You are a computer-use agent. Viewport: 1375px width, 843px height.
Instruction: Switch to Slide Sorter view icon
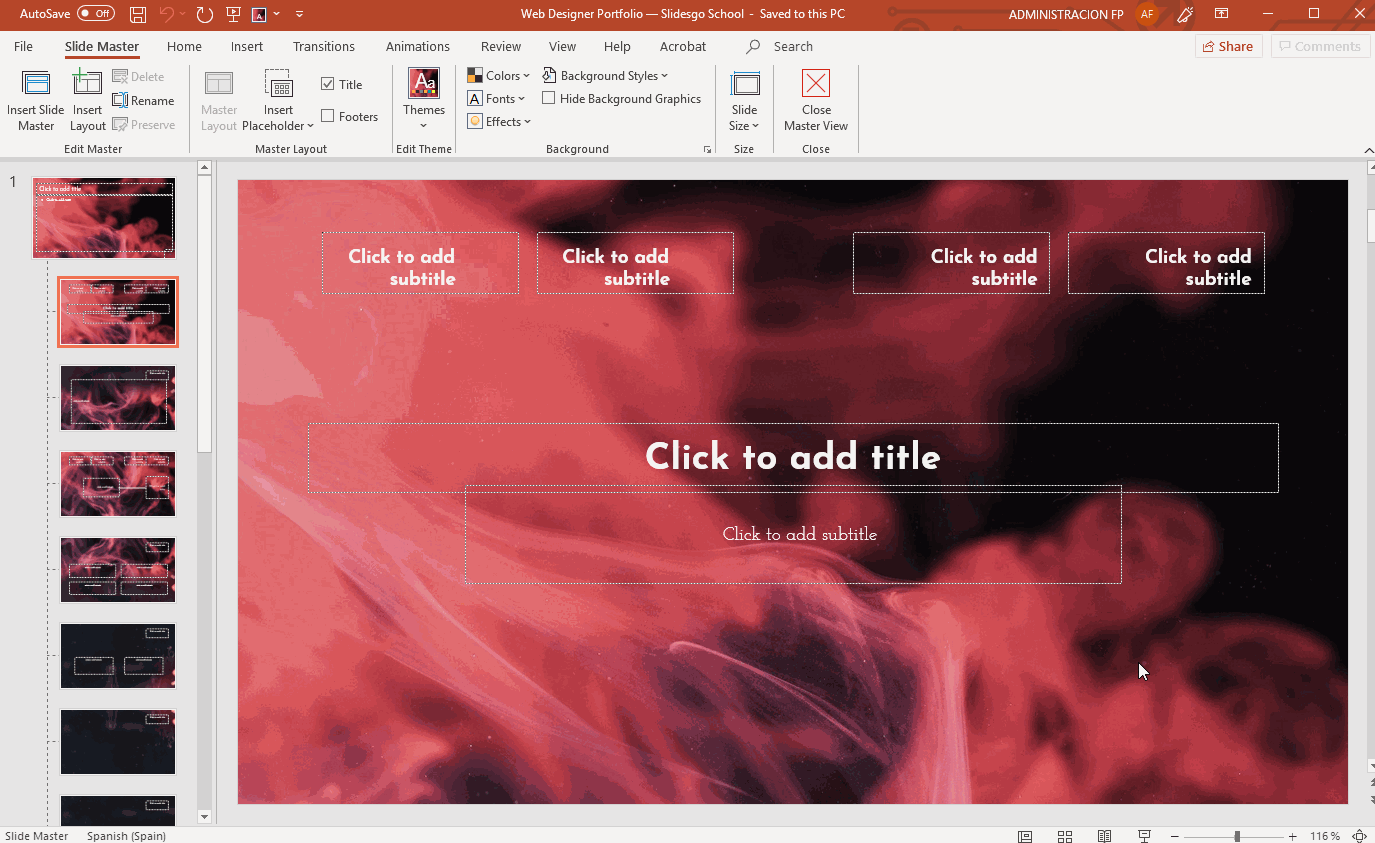coord(1065,836)
